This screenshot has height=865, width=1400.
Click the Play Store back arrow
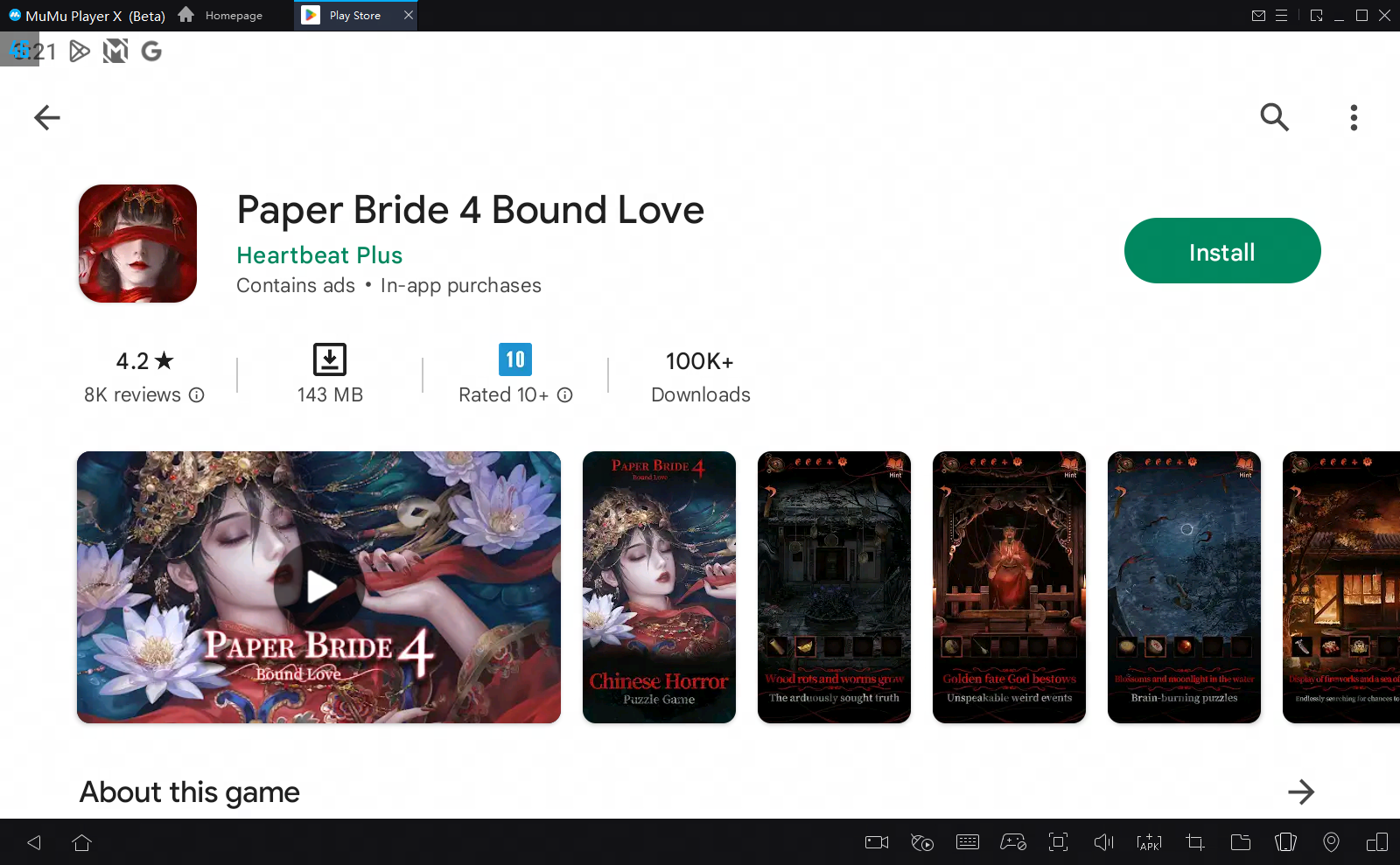[47, 117]
